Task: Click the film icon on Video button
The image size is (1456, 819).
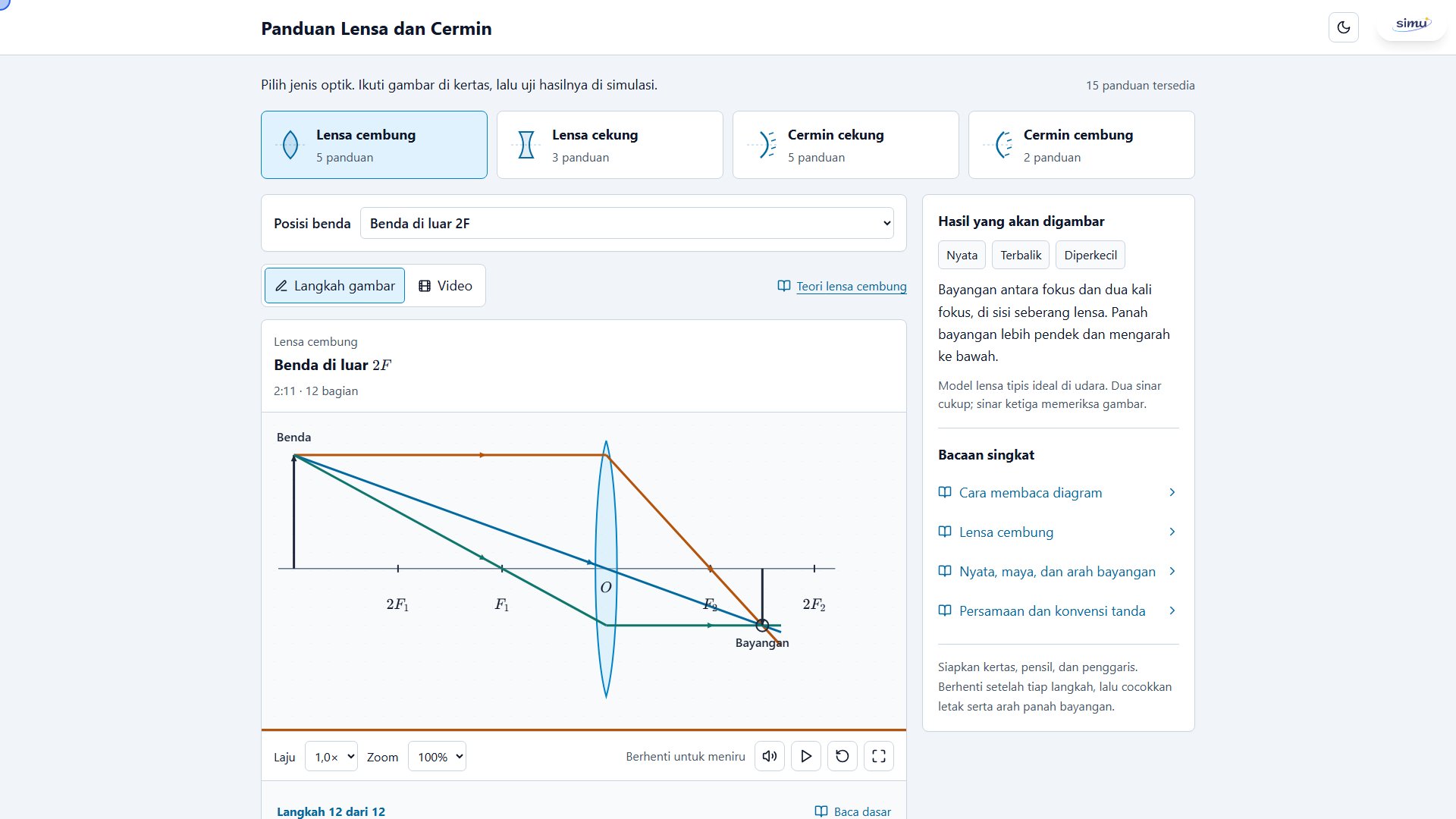Action: click(425, 286)
